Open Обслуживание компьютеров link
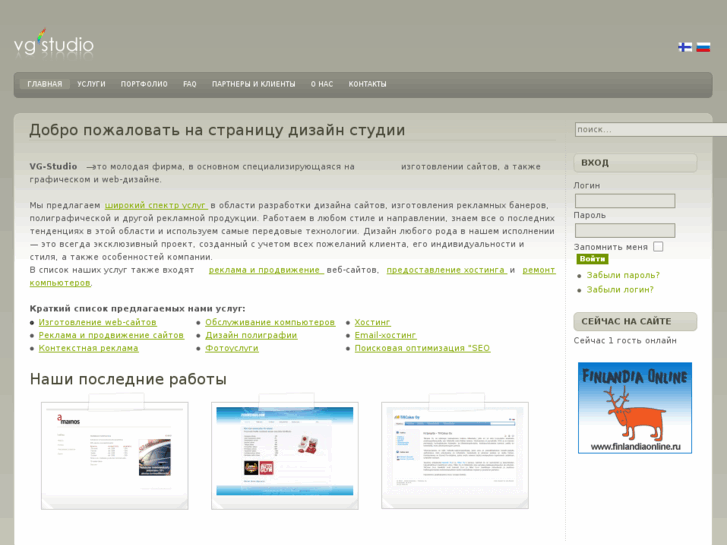 pyautogui.click(x=270, y=322)
